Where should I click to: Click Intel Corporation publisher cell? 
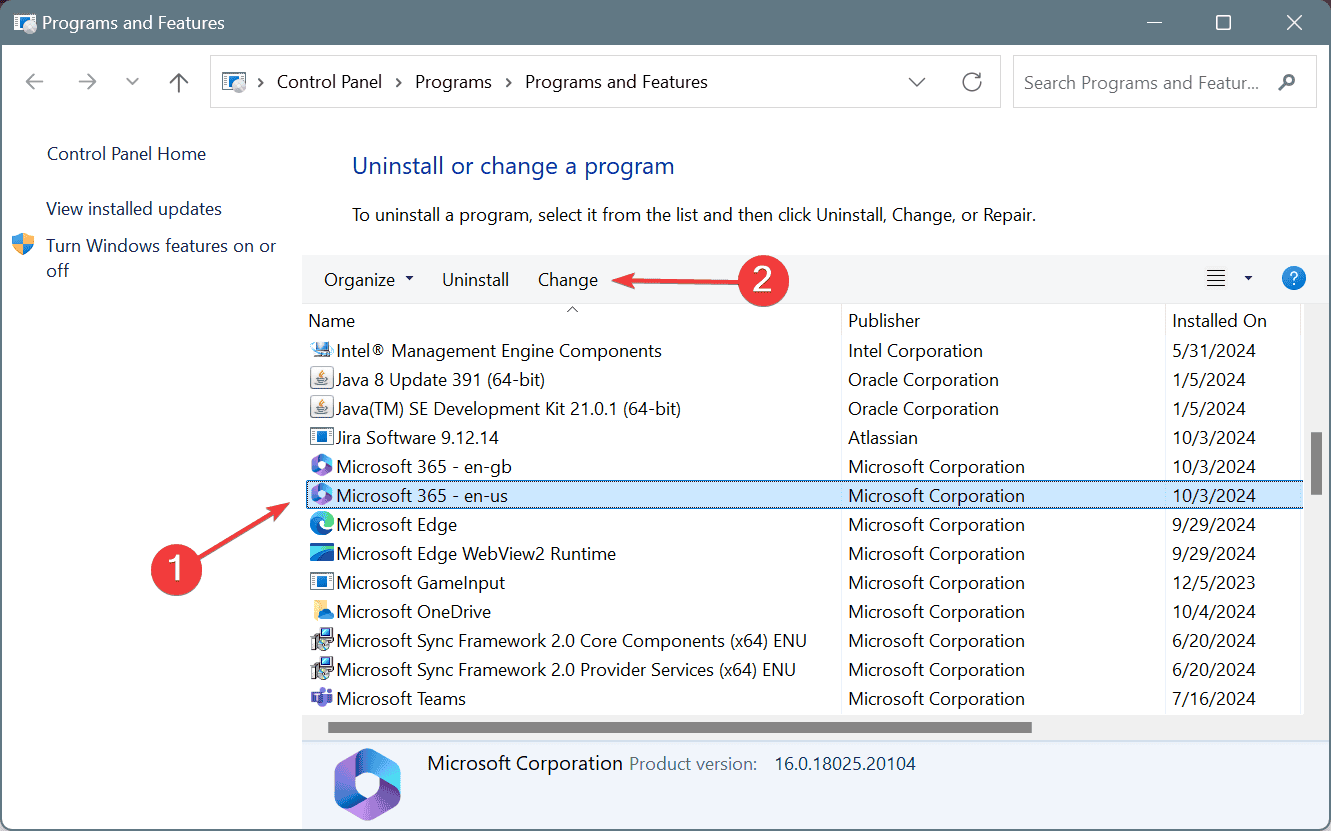[x=915, y=351]
